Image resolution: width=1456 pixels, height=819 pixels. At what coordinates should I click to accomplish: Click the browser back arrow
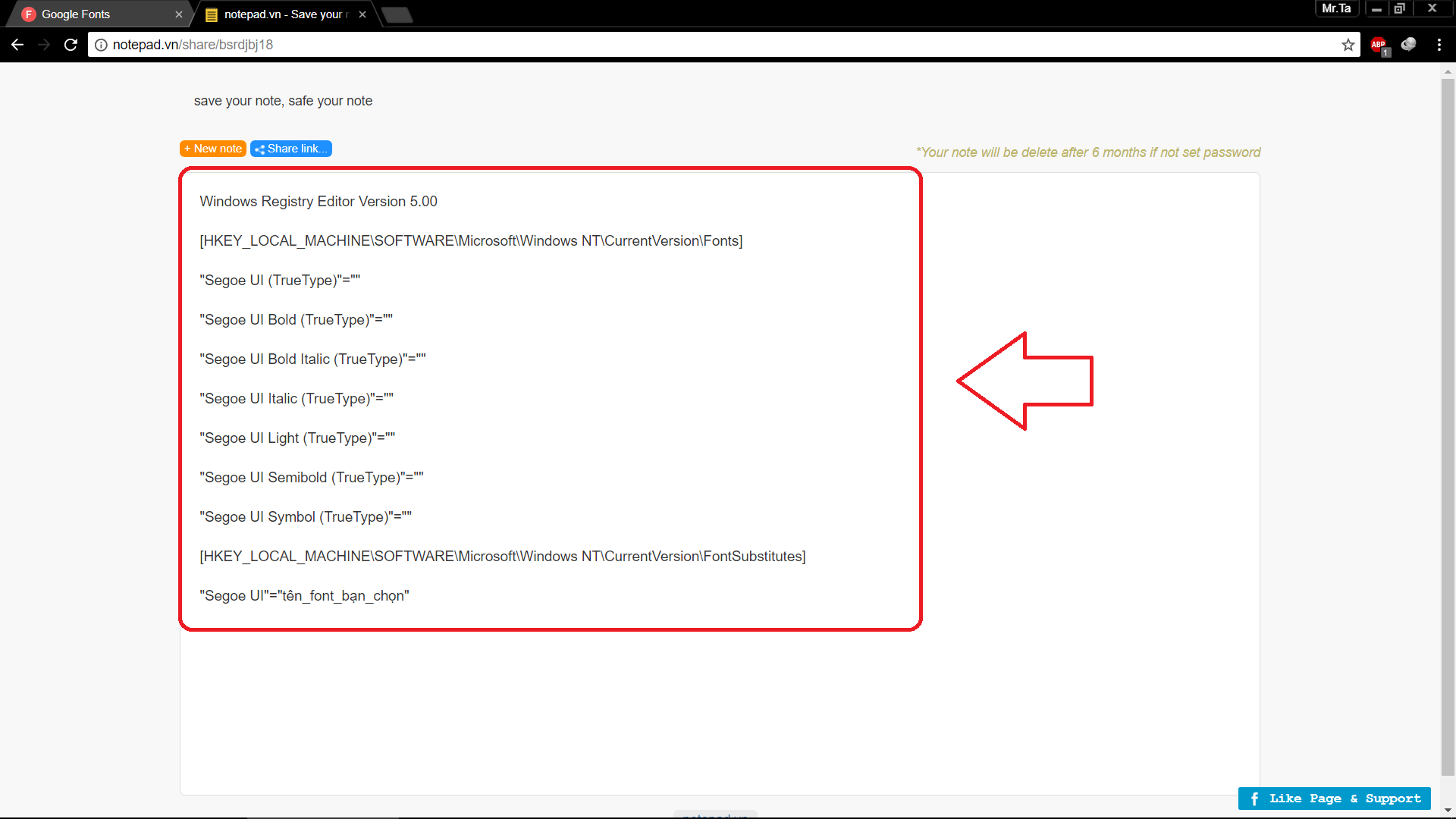pos(17,45)
